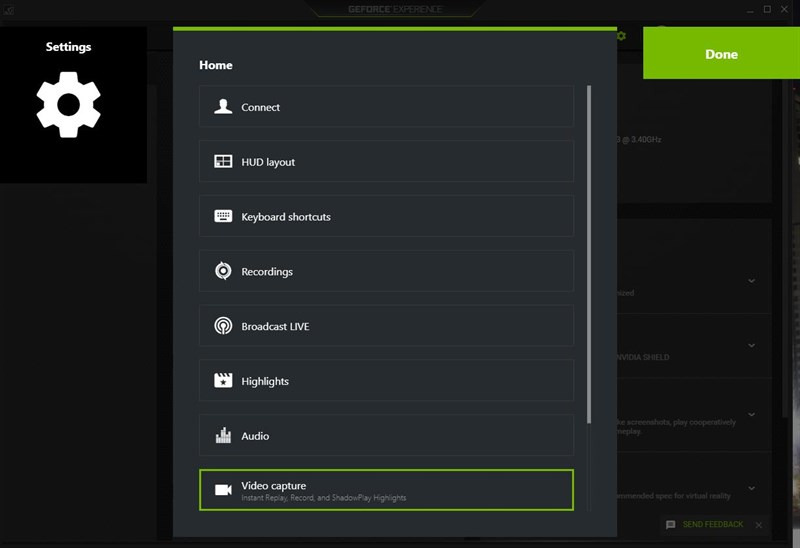Expand the screenshots and cooperative play chevron
Image resolution: width=800 pixels, height=548 pixels.
click(x=752, y=414)
